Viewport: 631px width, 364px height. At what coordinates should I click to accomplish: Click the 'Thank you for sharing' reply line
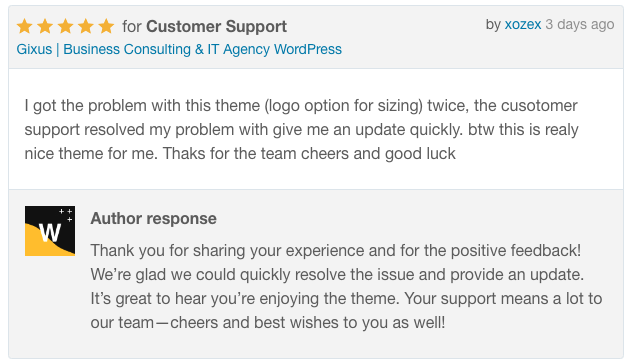click(x=336, y=251)
